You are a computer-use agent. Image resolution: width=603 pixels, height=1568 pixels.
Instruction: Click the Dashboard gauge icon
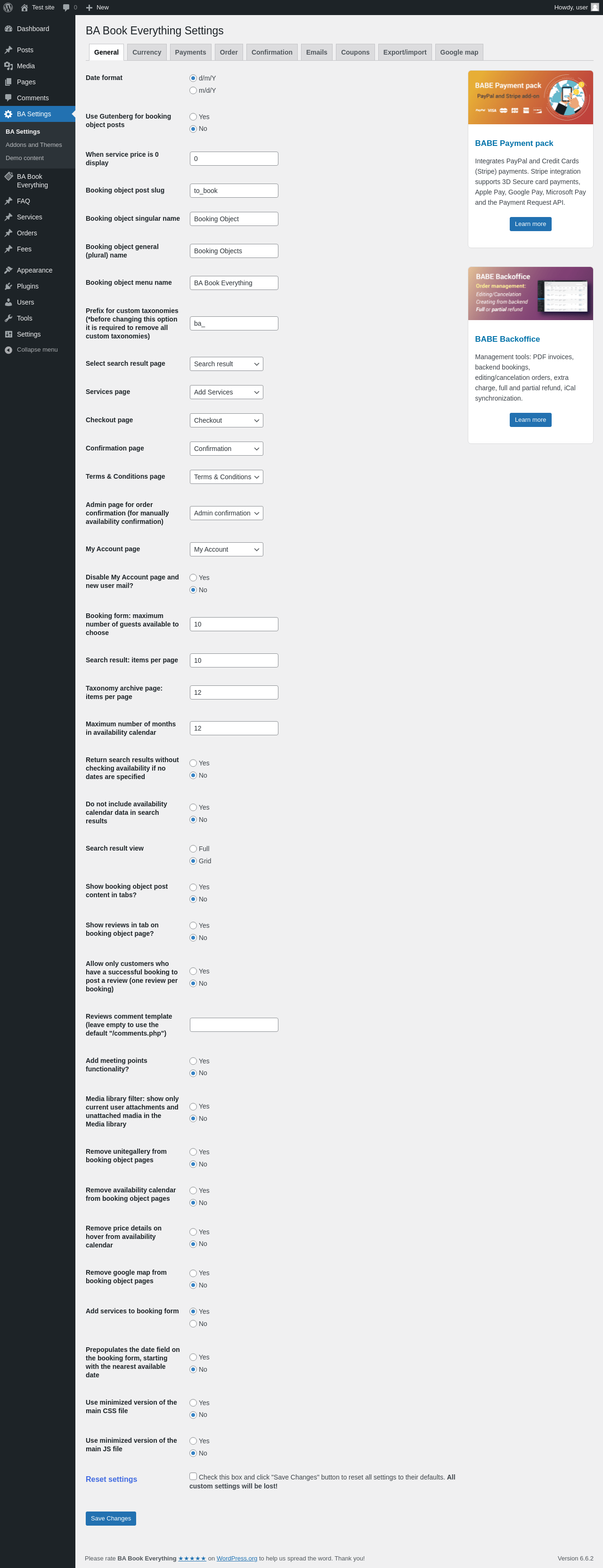tap(8, 29)
